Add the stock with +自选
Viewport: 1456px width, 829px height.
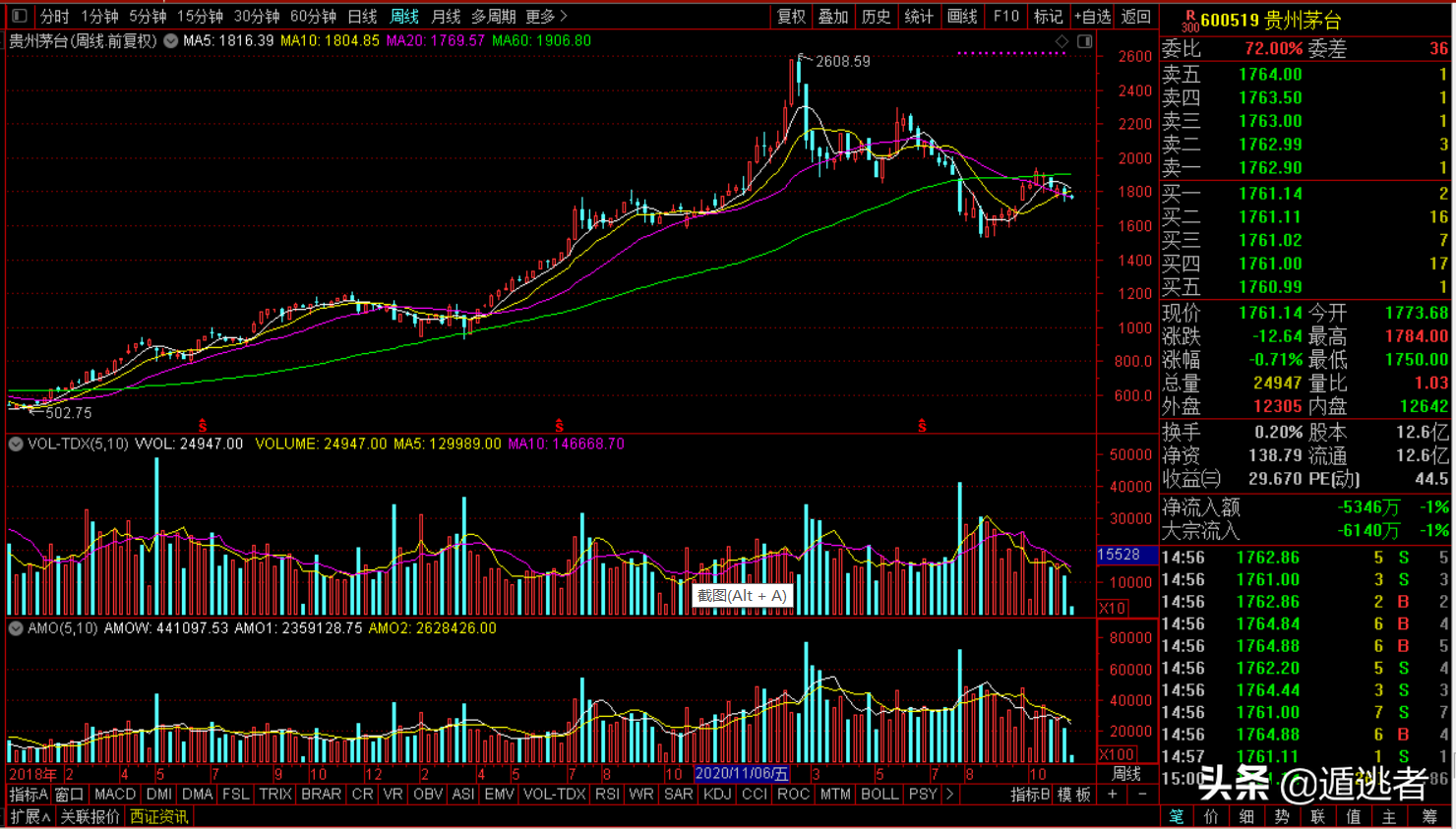coord(1092,16)
